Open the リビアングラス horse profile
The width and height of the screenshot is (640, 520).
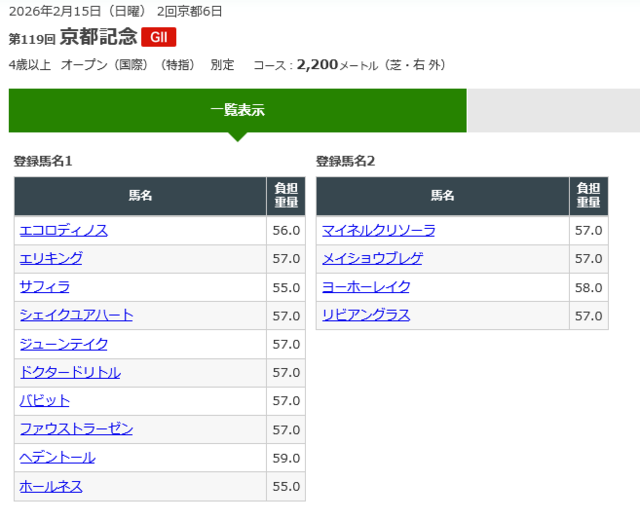click(x=366, y=315)
